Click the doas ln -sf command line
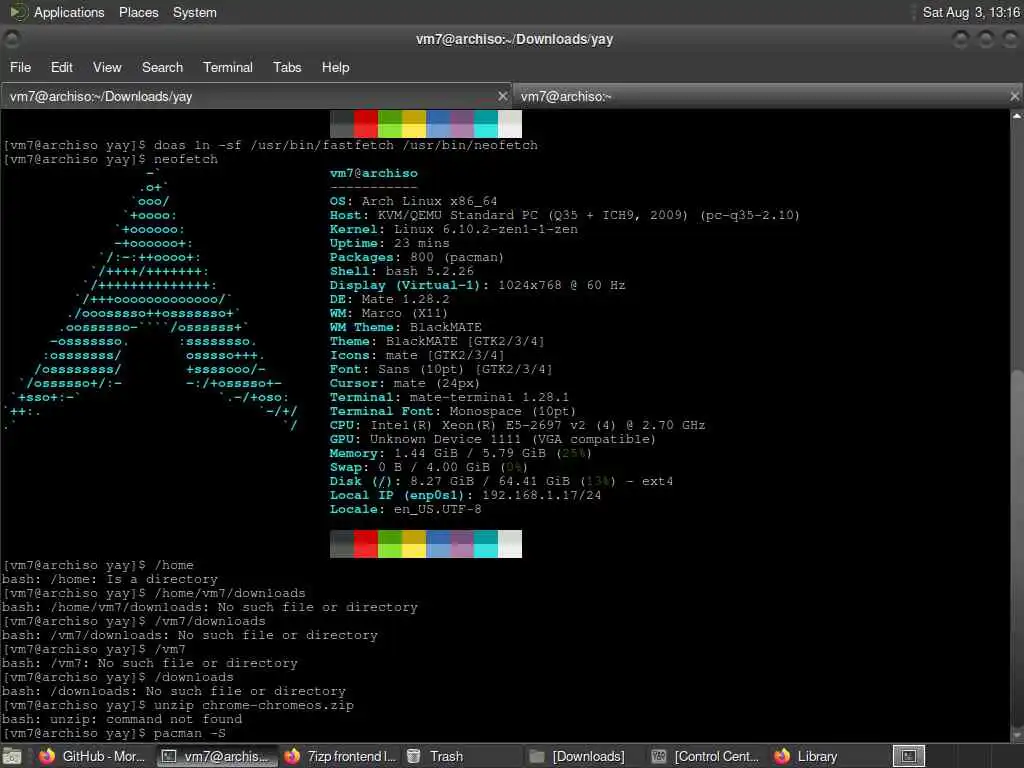This screenshot has height=768, width=1024. coord(270,145)
